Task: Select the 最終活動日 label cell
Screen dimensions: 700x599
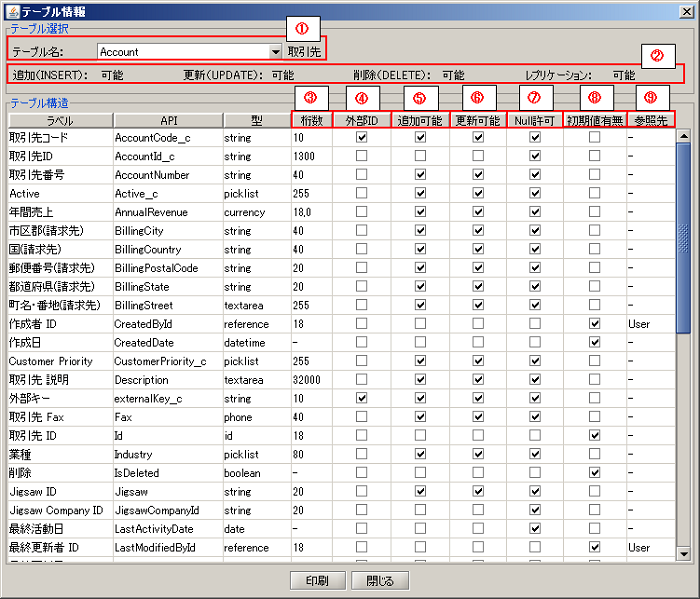Action: click(x=60, y=528)
